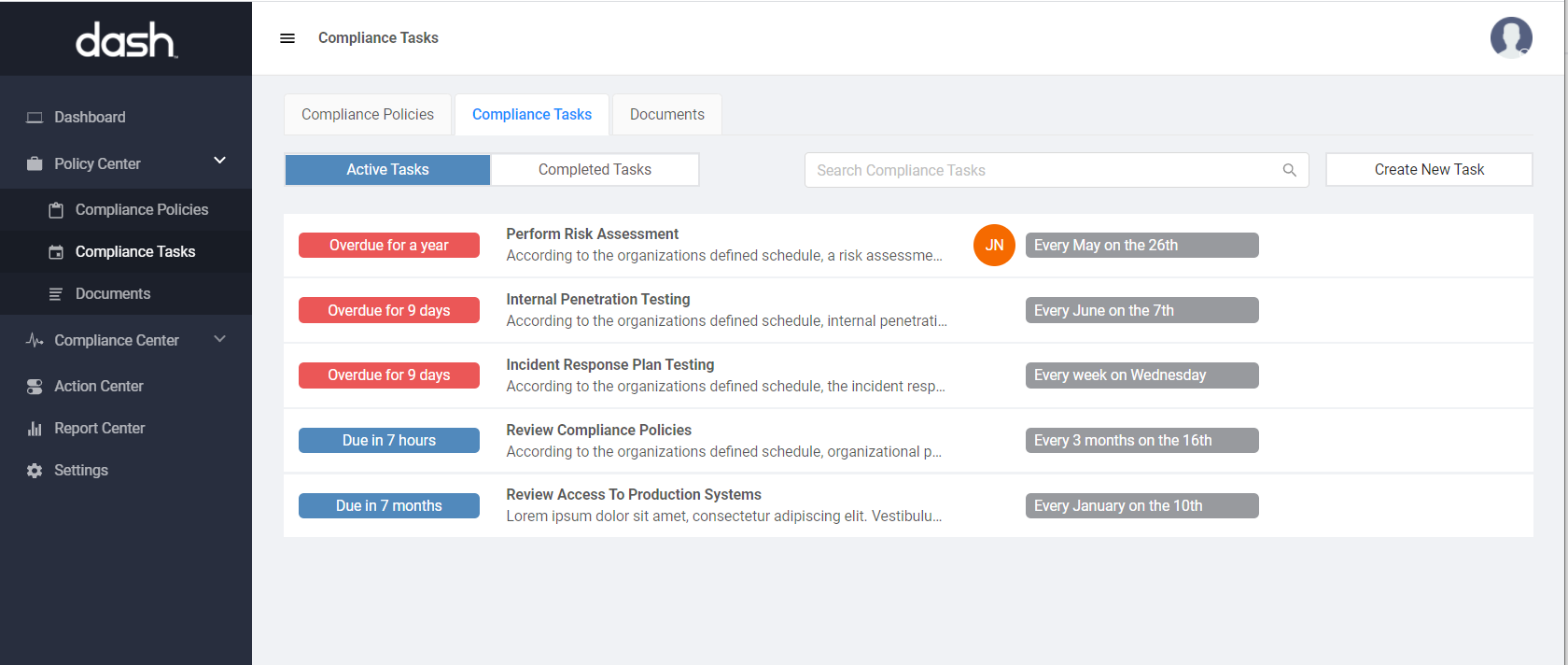Screen dimensions: 1568x665
Task: Click the Create New Task button
Action: (x=1428, y=170)
